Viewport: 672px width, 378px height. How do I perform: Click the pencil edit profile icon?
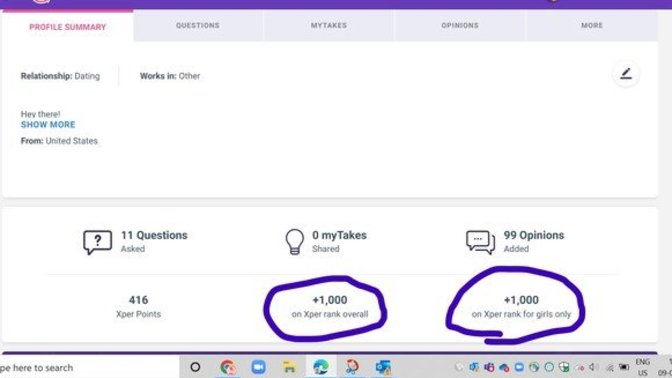(626, 74)
